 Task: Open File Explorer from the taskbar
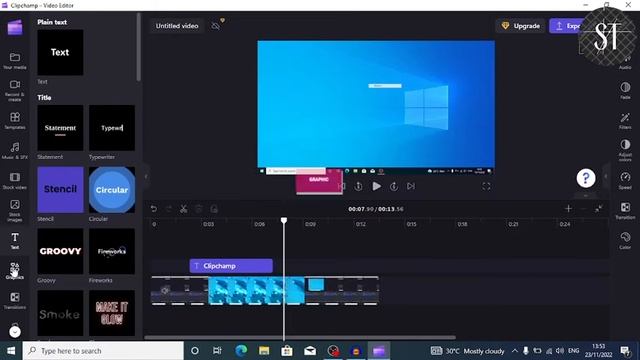[x=264, y=351]
